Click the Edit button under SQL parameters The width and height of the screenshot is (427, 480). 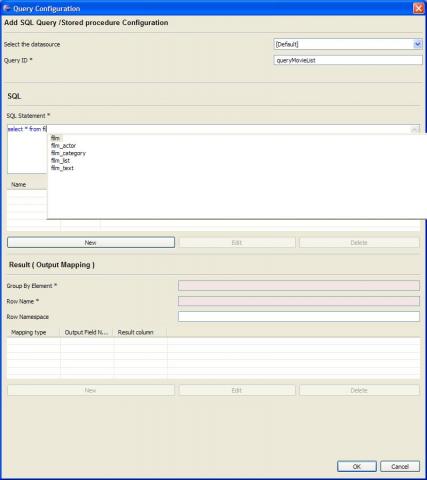coord(237,242)
